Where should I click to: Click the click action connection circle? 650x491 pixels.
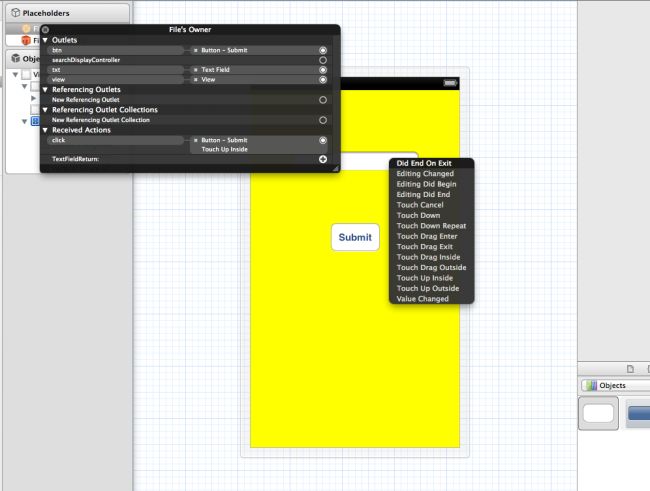[x=323, y=140]
